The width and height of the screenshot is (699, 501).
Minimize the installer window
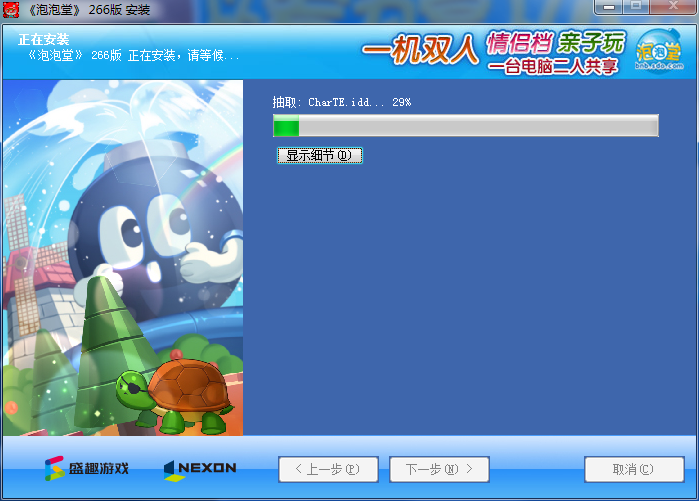[x=609, y=7]
